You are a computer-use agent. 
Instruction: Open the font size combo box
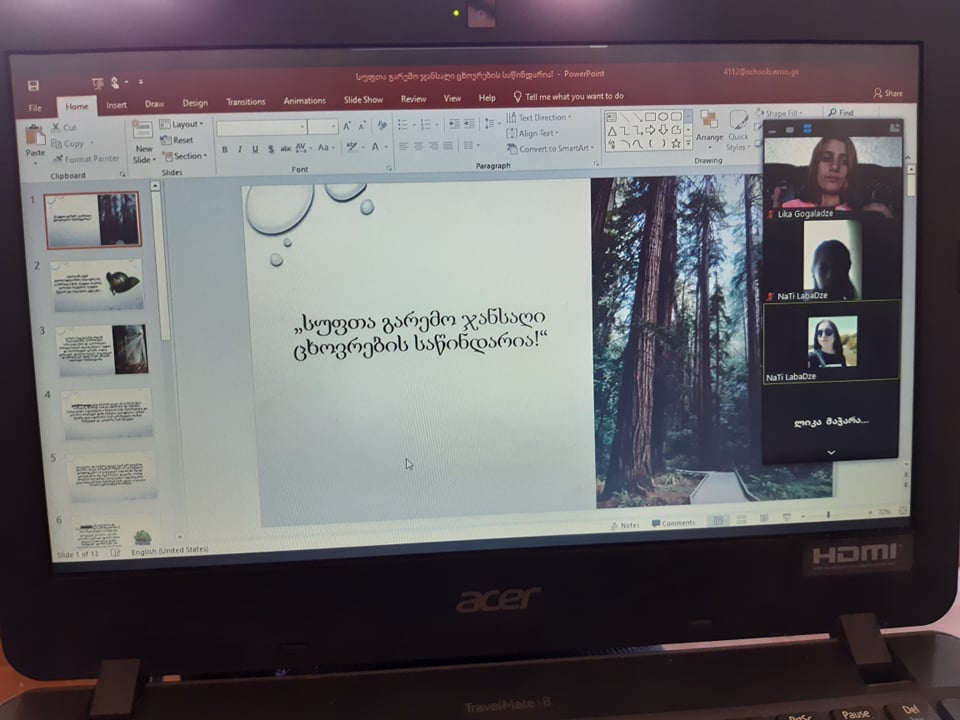[323, 127]
